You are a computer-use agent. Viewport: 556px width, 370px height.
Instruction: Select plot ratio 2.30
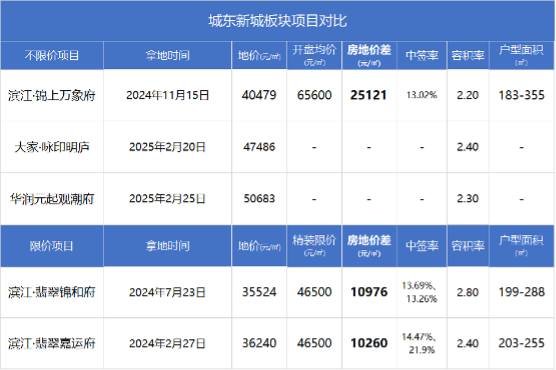pos(468,199)
